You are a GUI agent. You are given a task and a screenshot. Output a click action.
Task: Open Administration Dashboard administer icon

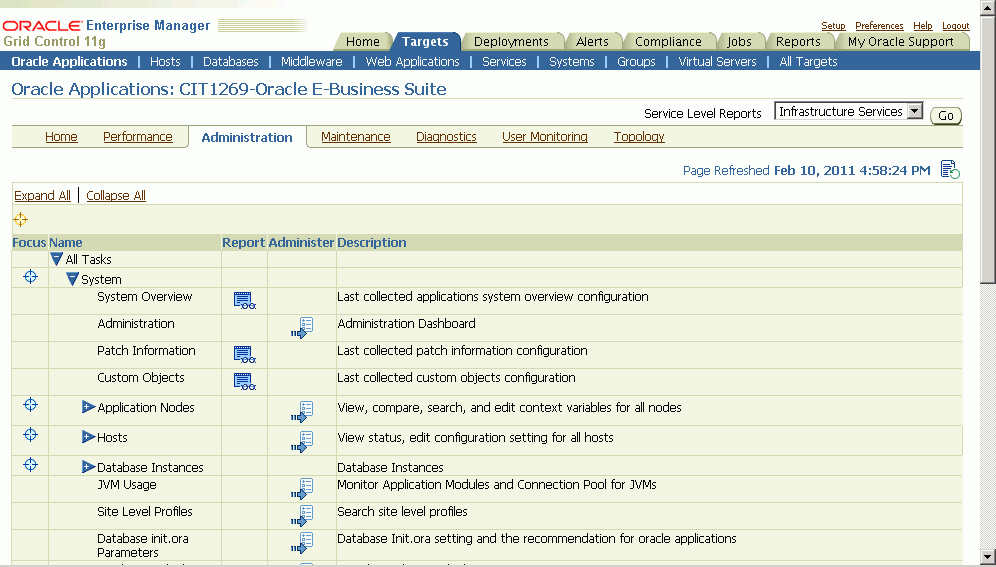(302, 328)
